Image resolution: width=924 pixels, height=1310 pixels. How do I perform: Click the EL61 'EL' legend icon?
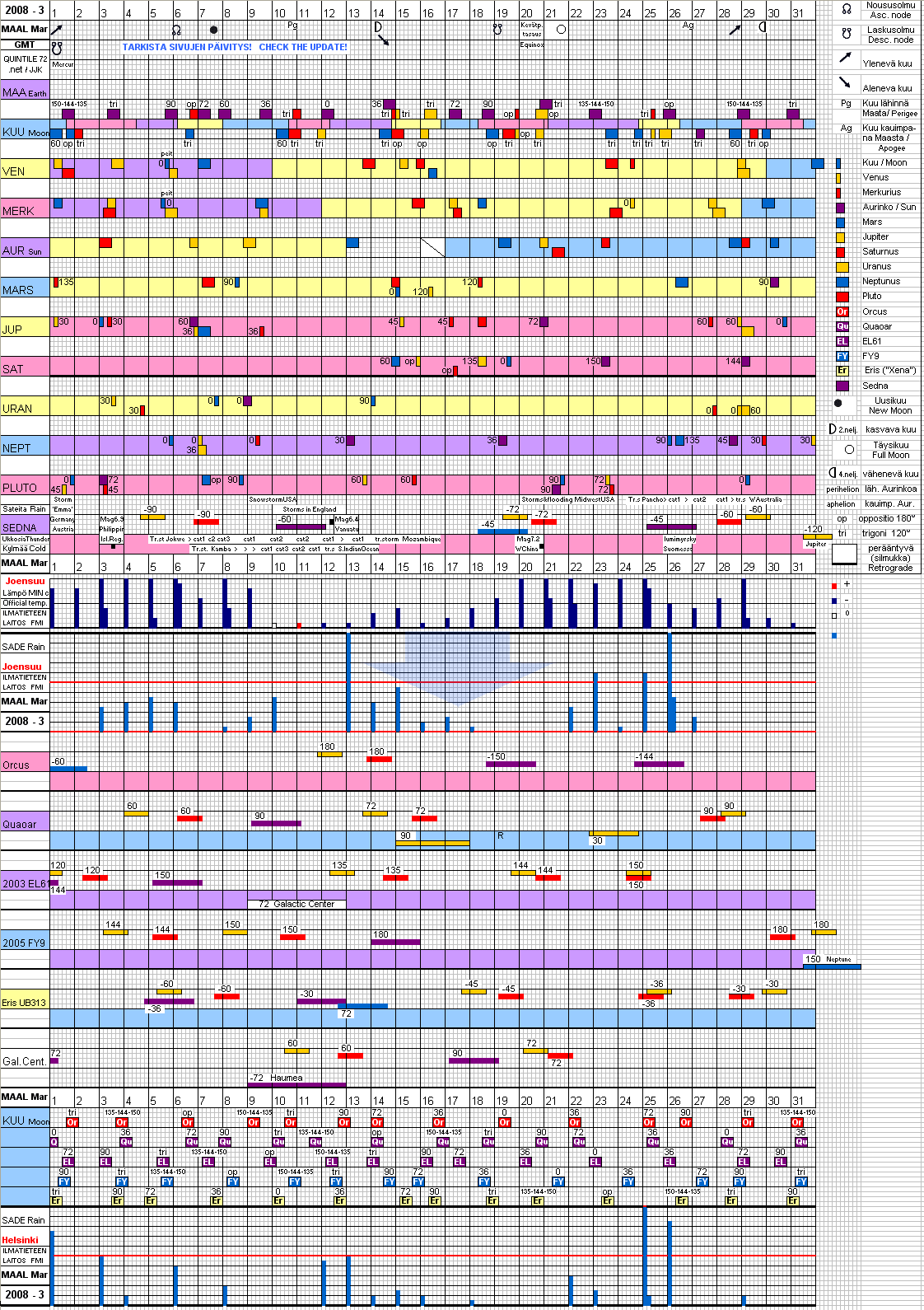pos(842,341)
